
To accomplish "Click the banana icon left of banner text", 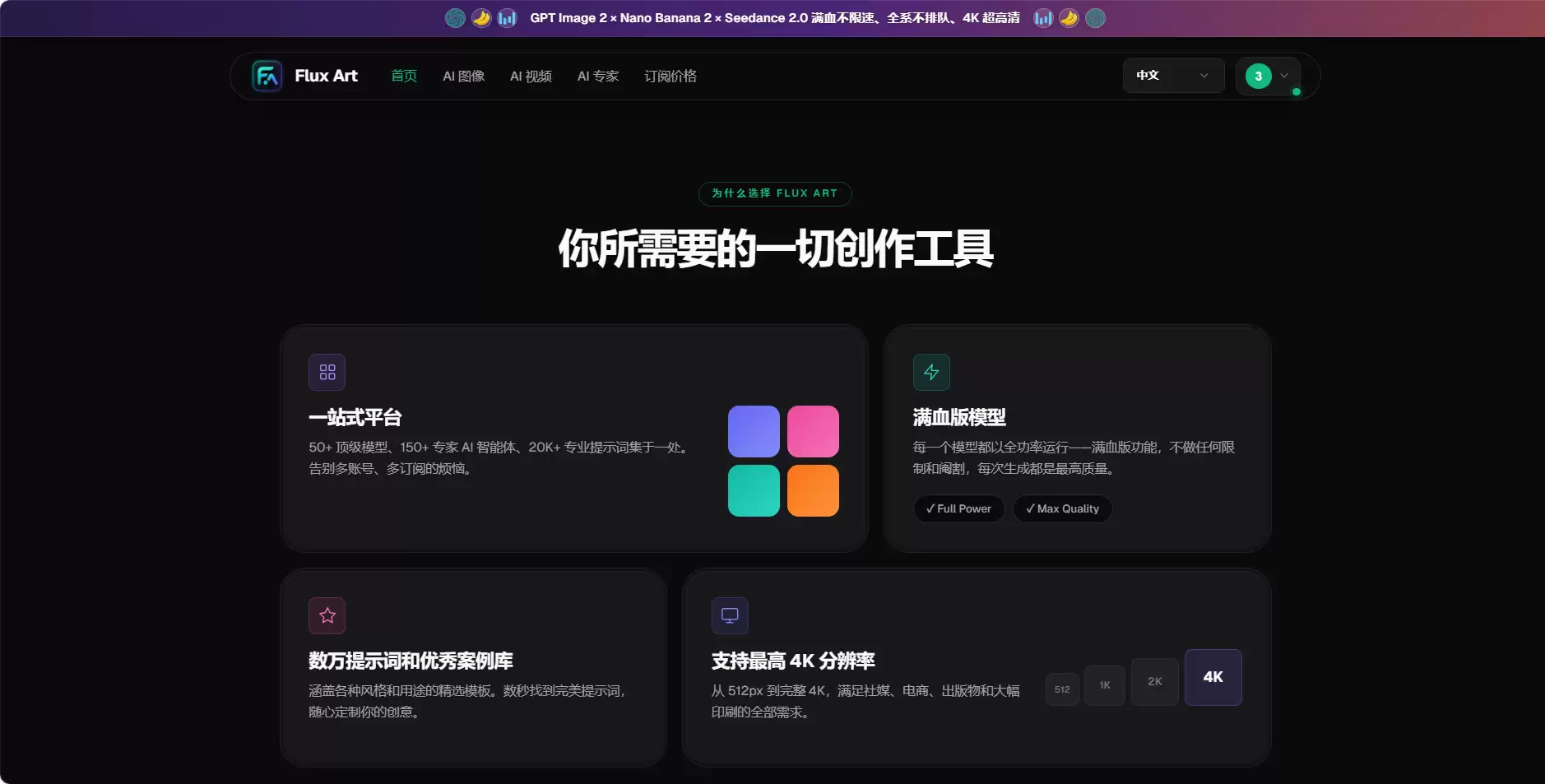I will 481,18.
